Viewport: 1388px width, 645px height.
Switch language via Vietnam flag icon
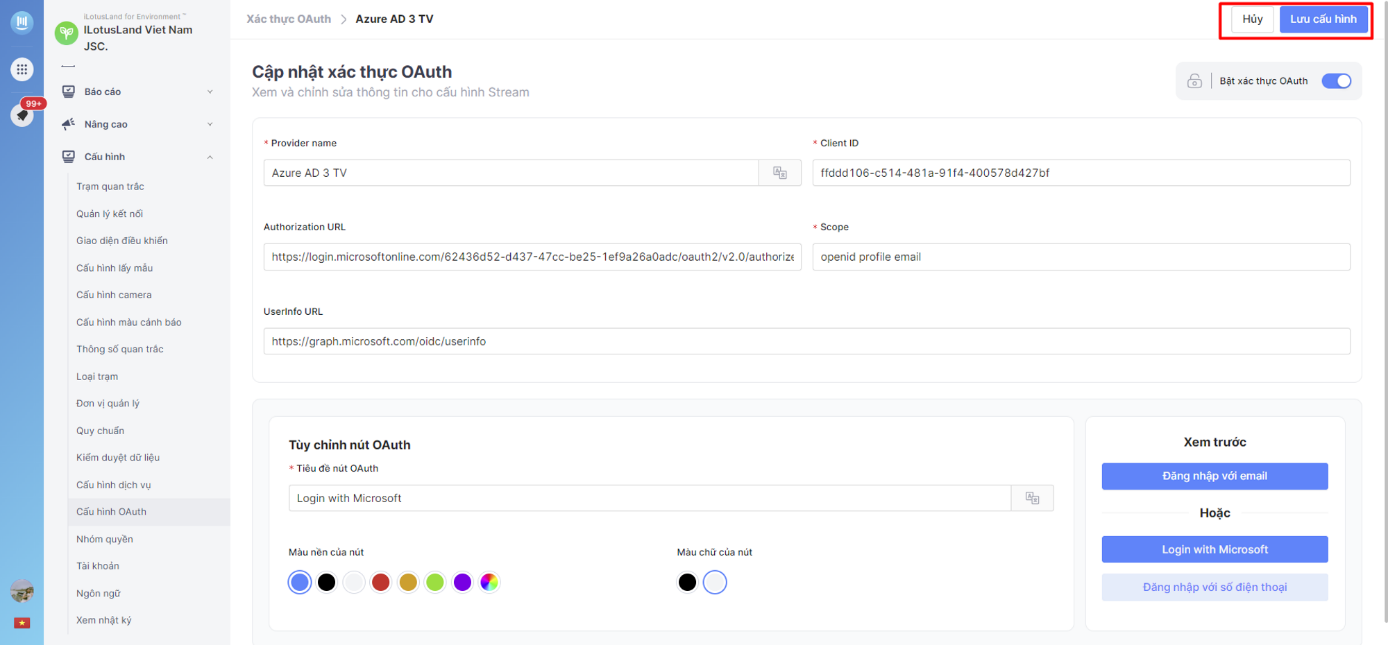pyautogui.click(x=21, y=623)
